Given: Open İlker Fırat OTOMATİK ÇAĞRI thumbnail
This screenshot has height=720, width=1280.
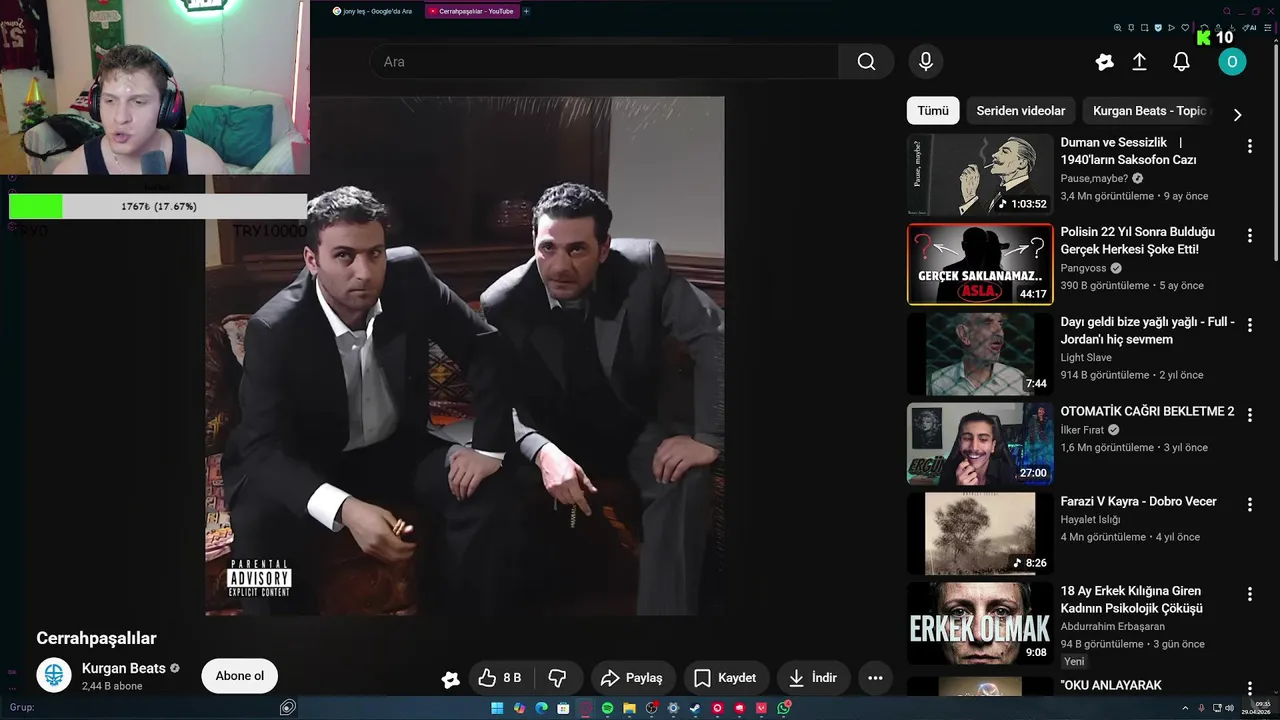Looking at the screenshot, I should tap(980, 444).
